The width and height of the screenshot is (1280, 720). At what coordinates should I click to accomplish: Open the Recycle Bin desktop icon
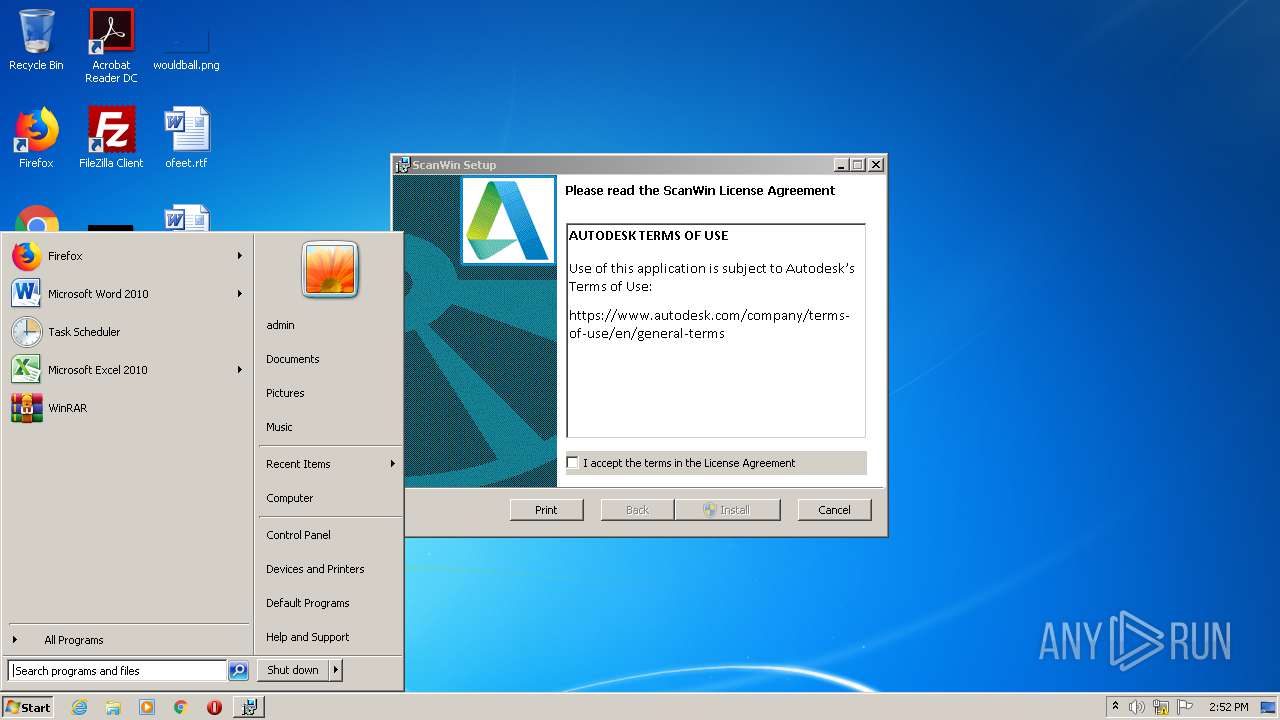pos(36,40)
